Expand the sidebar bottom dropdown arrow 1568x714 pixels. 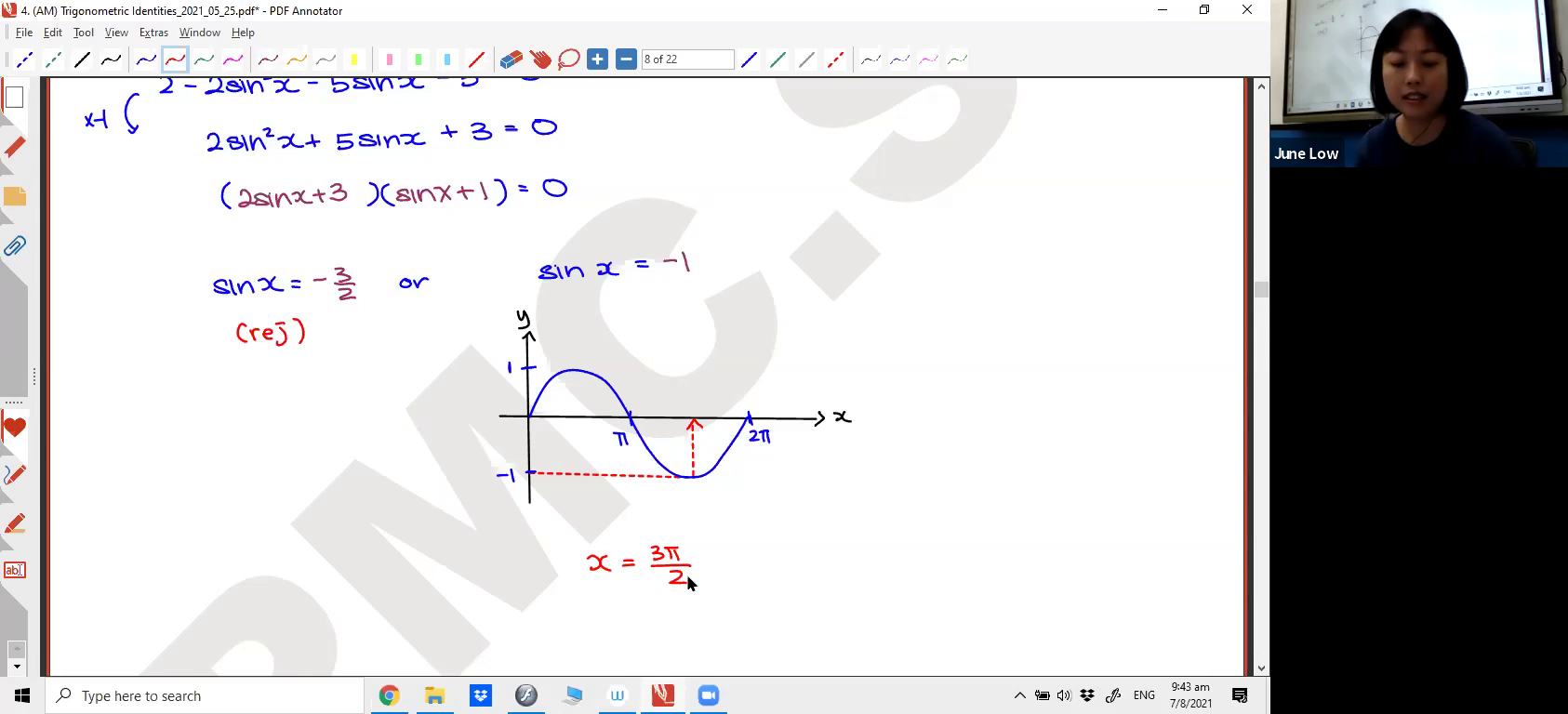coord(16,668)
